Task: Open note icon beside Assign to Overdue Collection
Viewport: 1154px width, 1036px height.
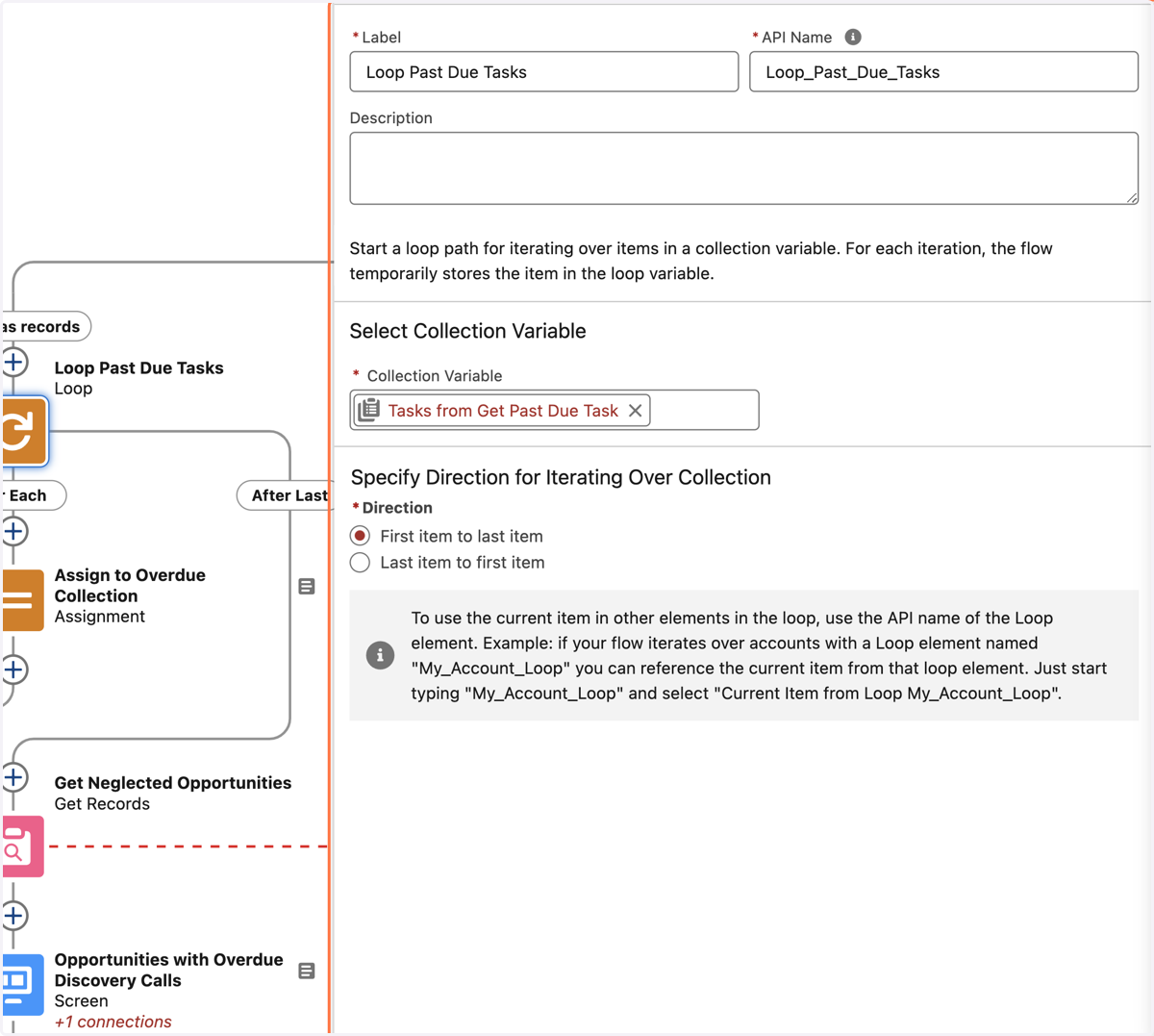Action: 307,587
